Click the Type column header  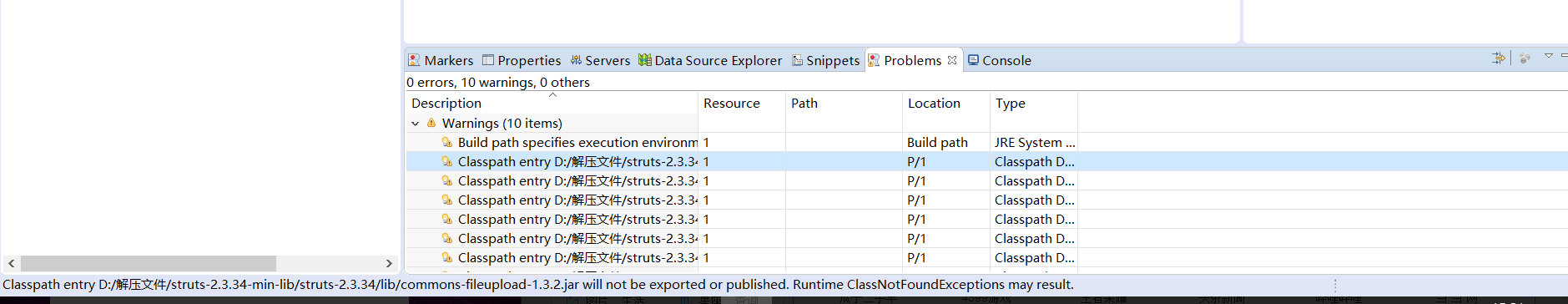click(x=1011, y=103)
